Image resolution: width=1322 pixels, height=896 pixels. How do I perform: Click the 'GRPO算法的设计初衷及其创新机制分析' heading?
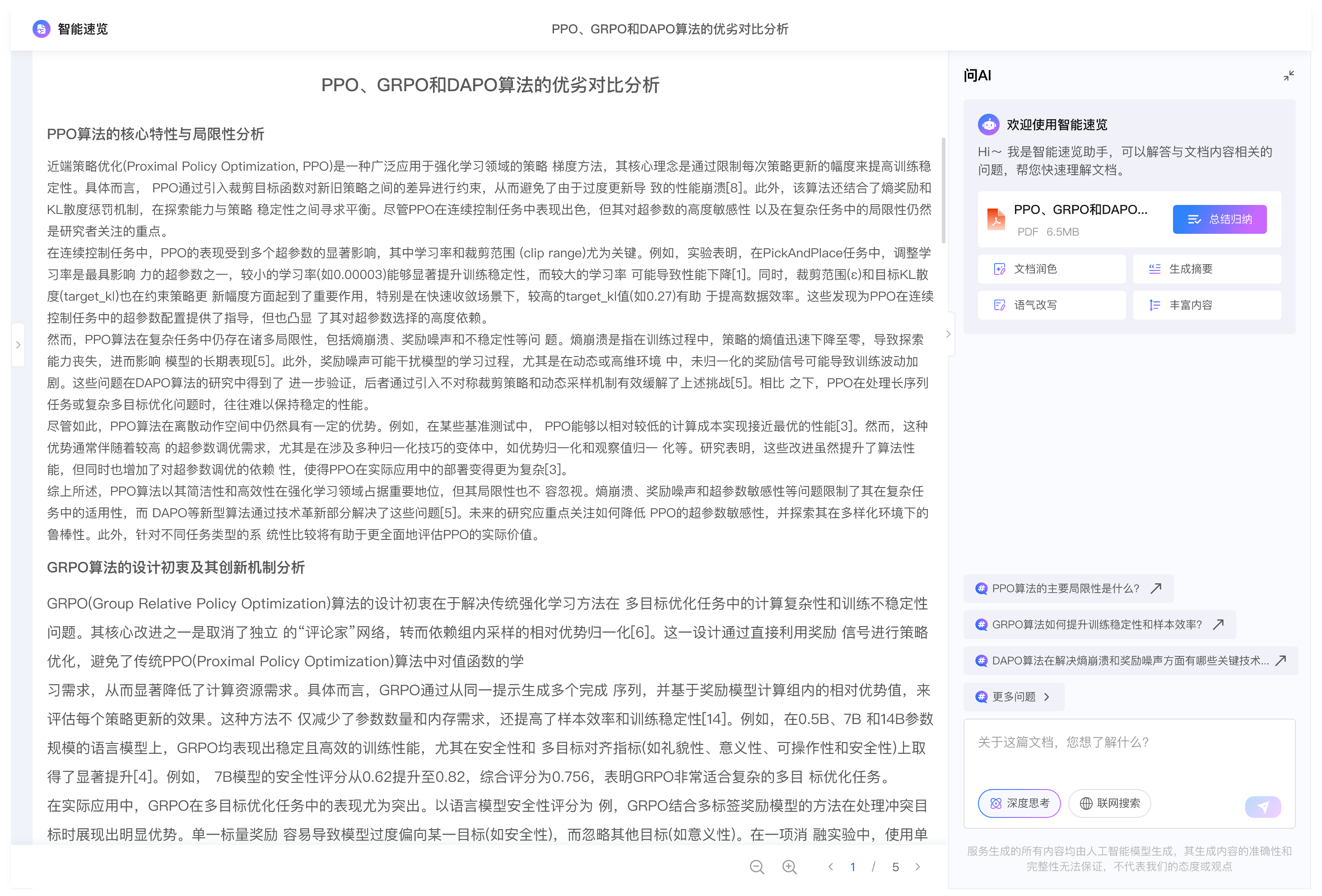tap(175, 567)
